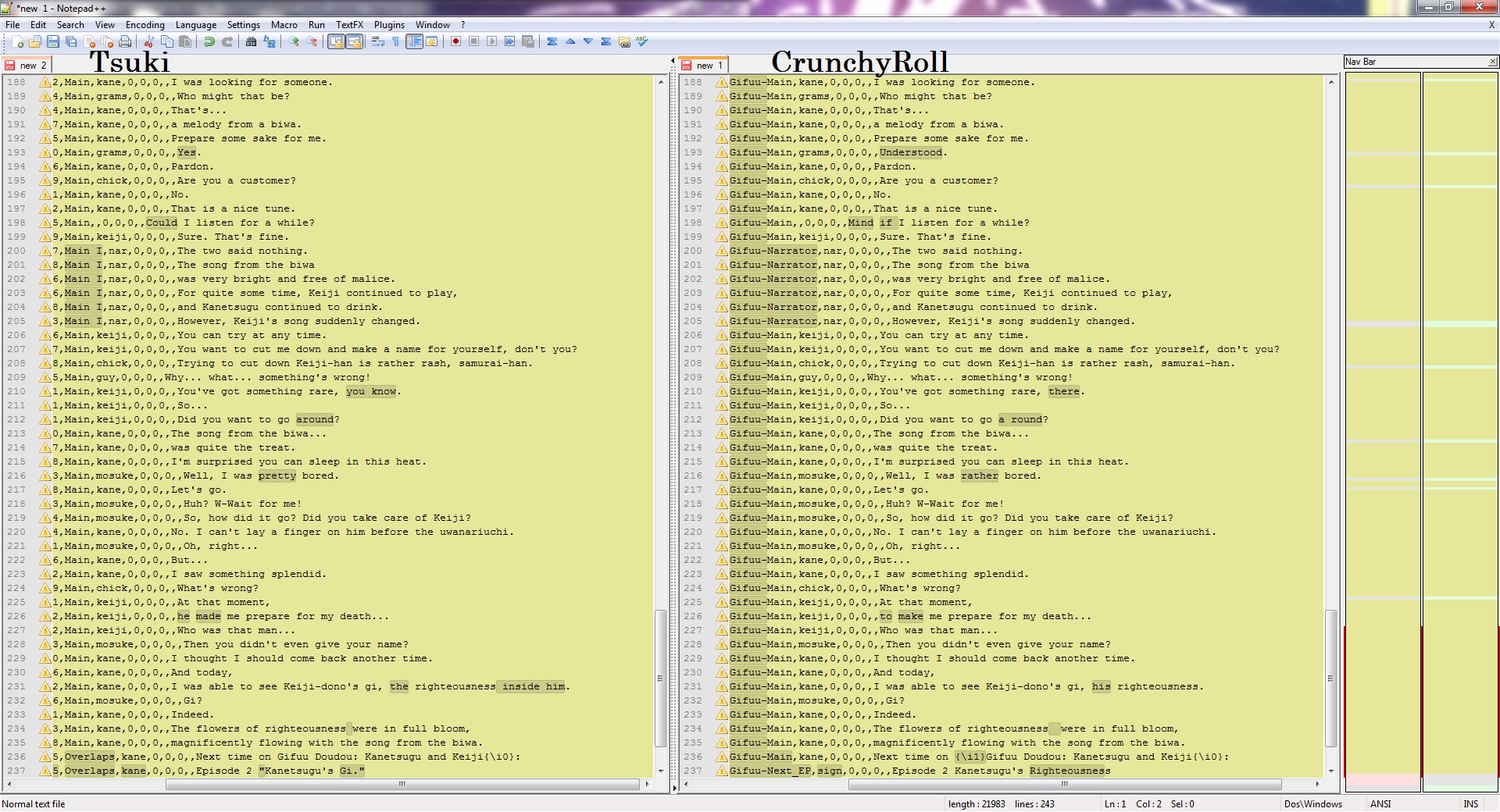Screen dimensions: 1500x812
Task: Open the TextFX menu
Action: (x=349, y=25)
